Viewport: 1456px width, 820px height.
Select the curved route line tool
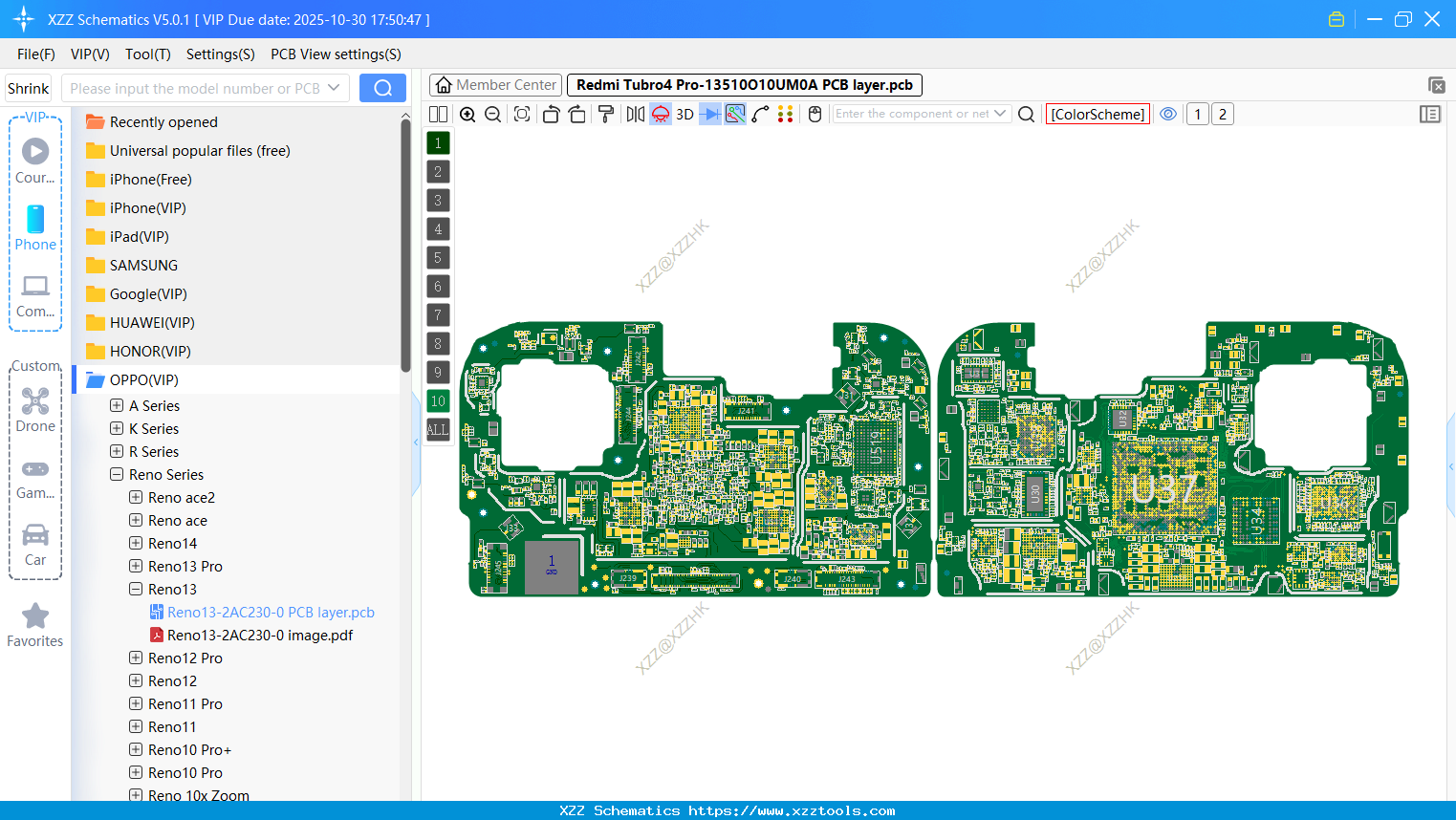click(x=761, y=114)
